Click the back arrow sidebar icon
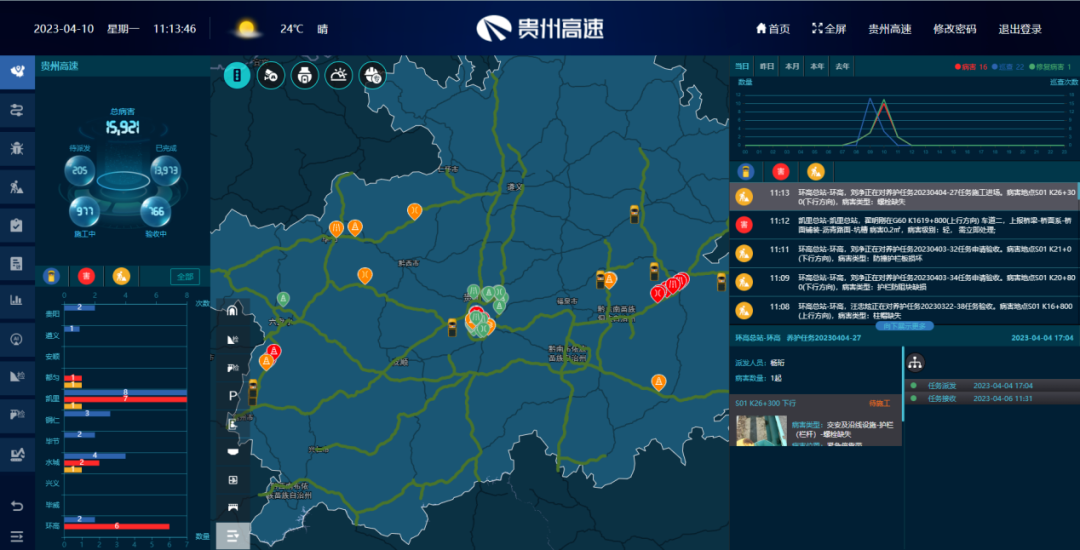This screenshot has height=550, width=1080. pos(17,507)
